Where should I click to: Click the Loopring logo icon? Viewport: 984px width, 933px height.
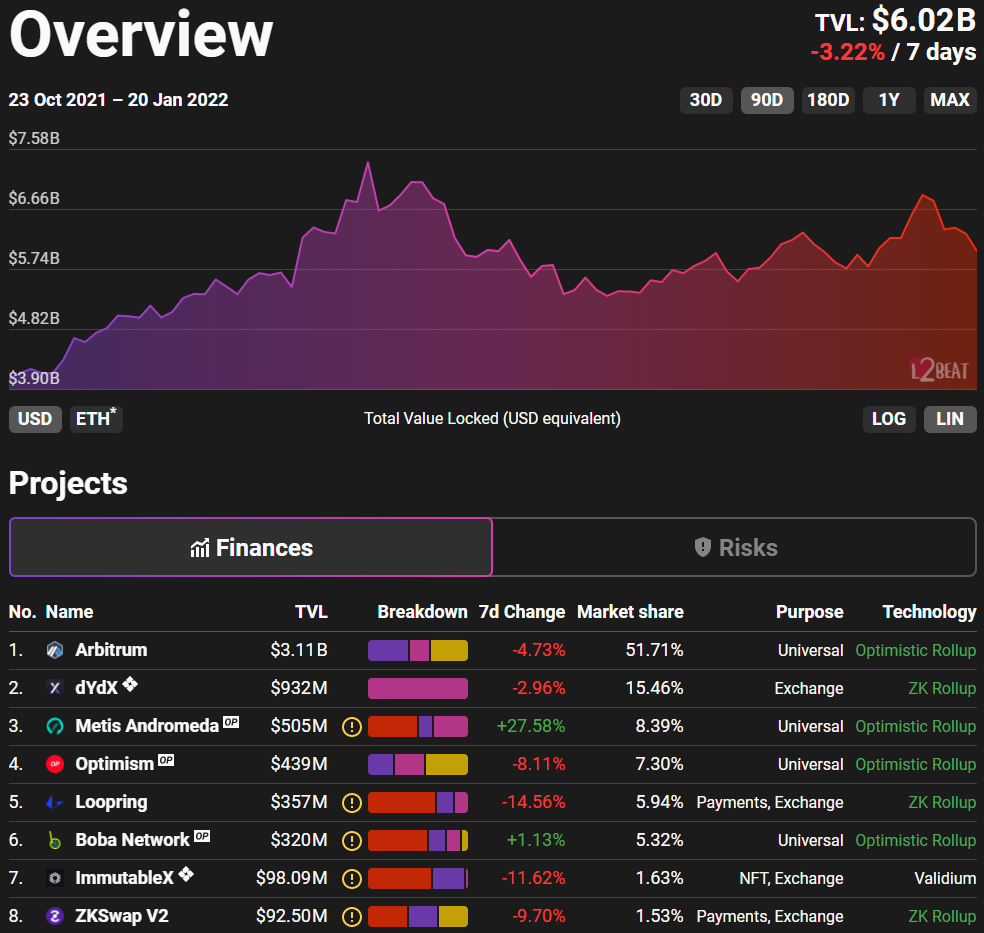click(x=55, y=802)
